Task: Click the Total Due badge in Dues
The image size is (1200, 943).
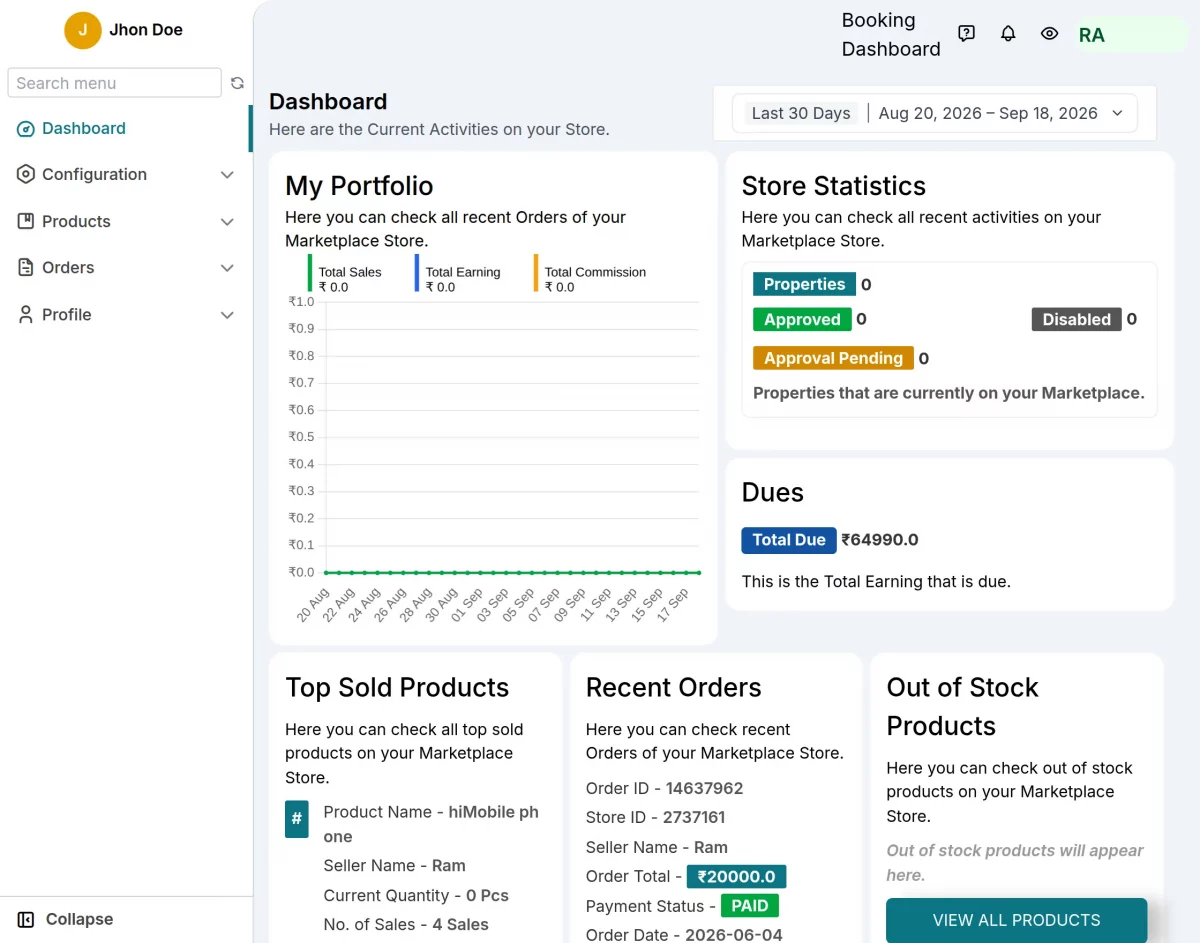Action: pyautogui.click(x=789, y=540)
